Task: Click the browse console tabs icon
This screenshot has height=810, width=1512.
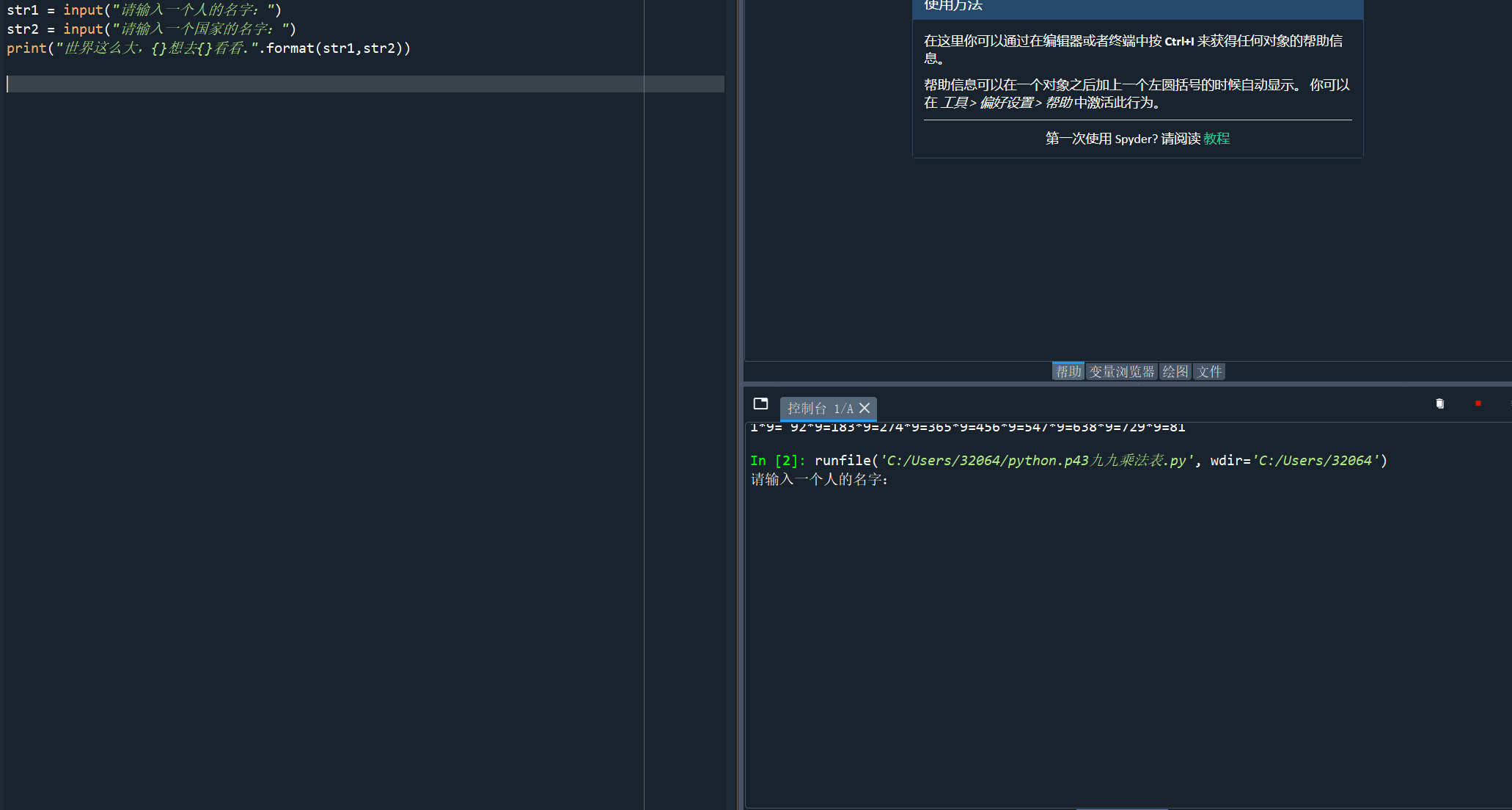Action: [x=760, y=404]
